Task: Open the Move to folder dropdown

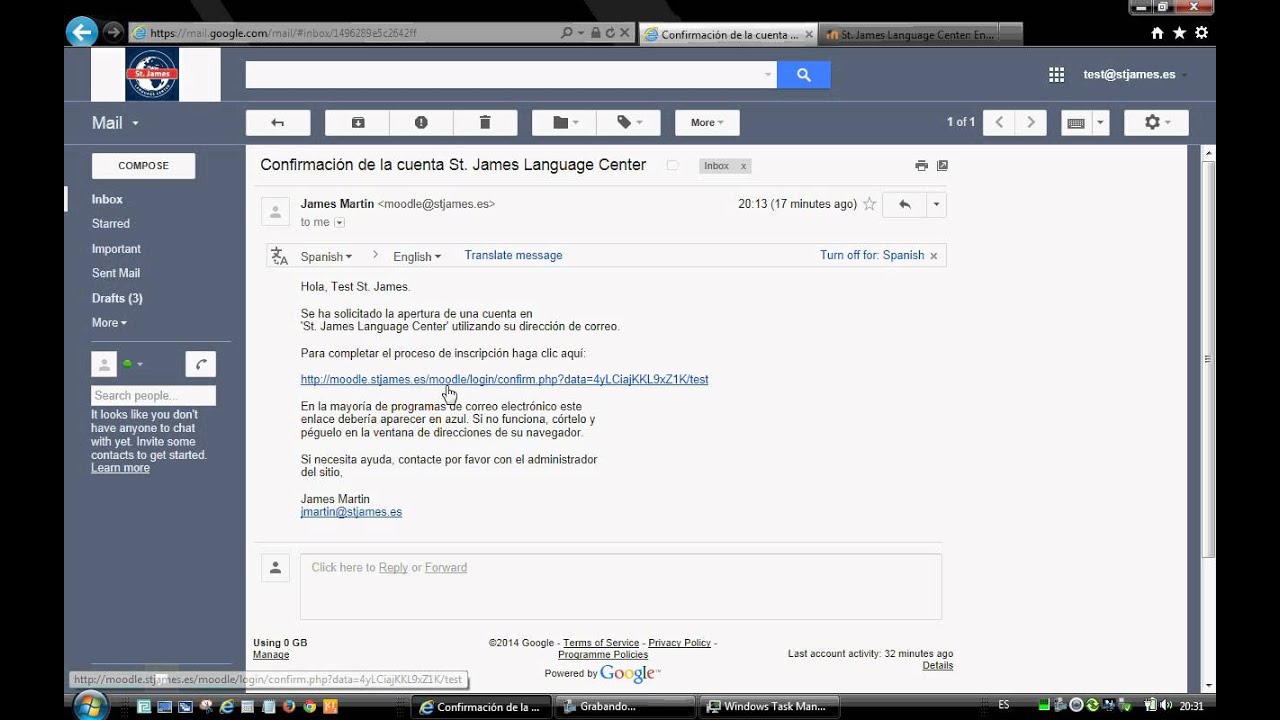Action: tap(565, 122)
